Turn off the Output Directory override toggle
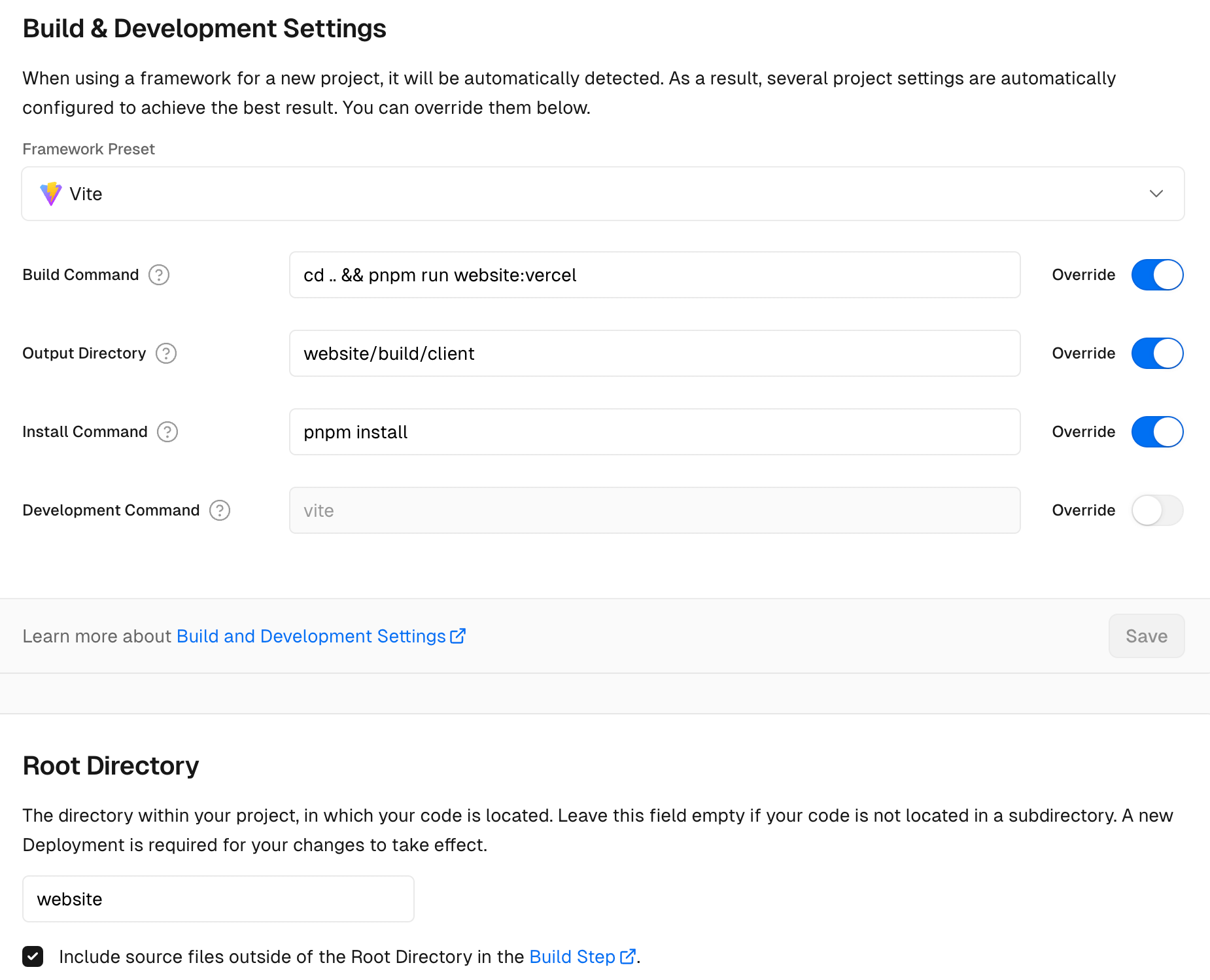The height and width of the screenshot is (980, 1210). pos(1157,353)
